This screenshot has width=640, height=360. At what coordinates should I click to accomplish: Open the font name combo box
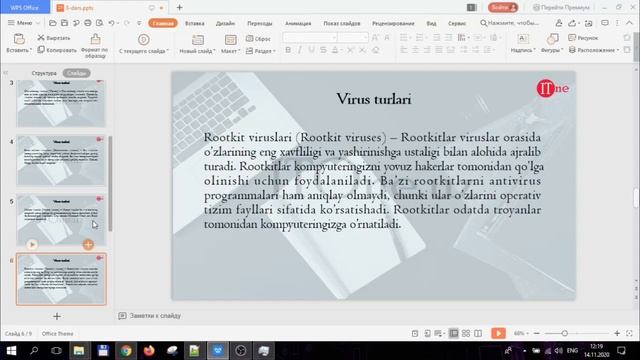coord(310,38)
